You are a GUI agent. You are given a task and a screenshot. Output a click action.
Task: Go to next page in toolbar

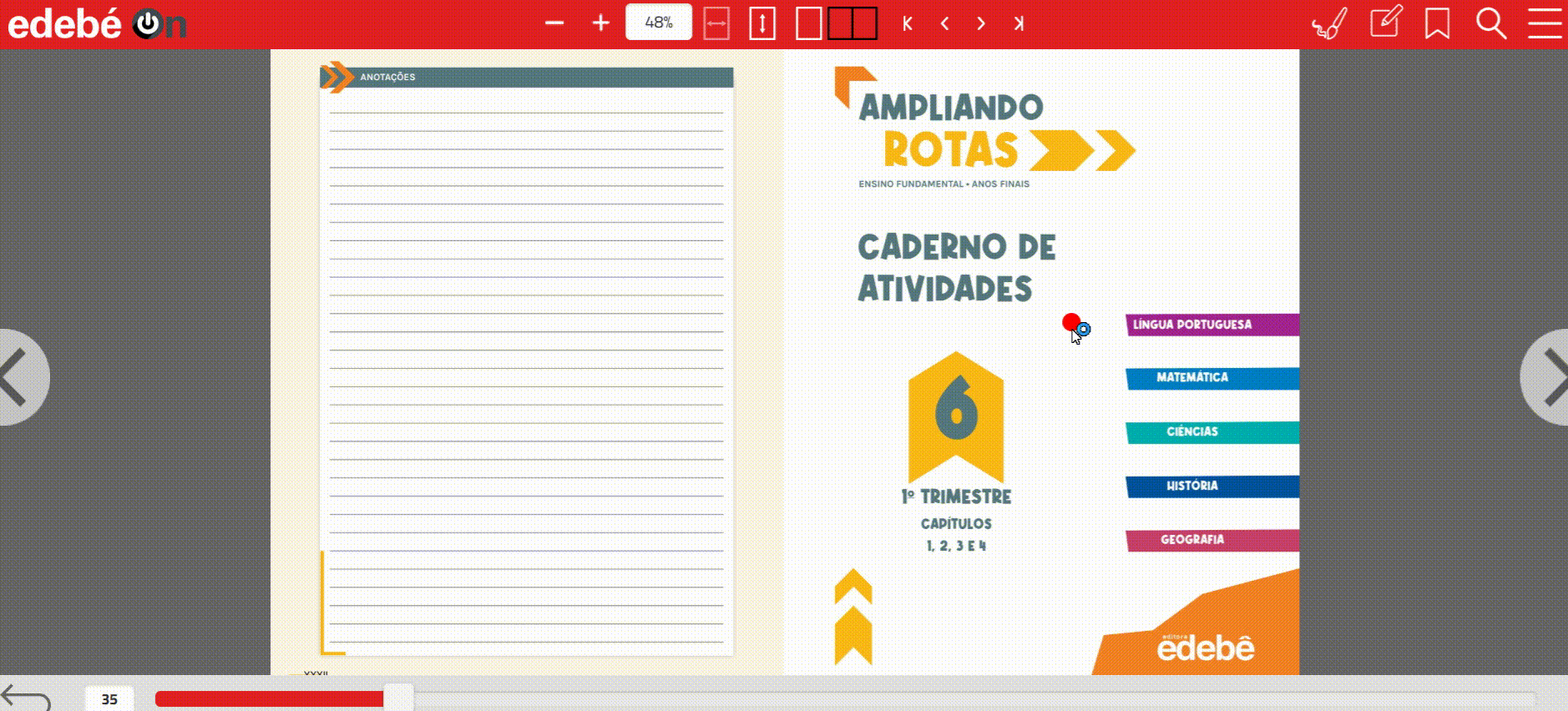(981, 23)
